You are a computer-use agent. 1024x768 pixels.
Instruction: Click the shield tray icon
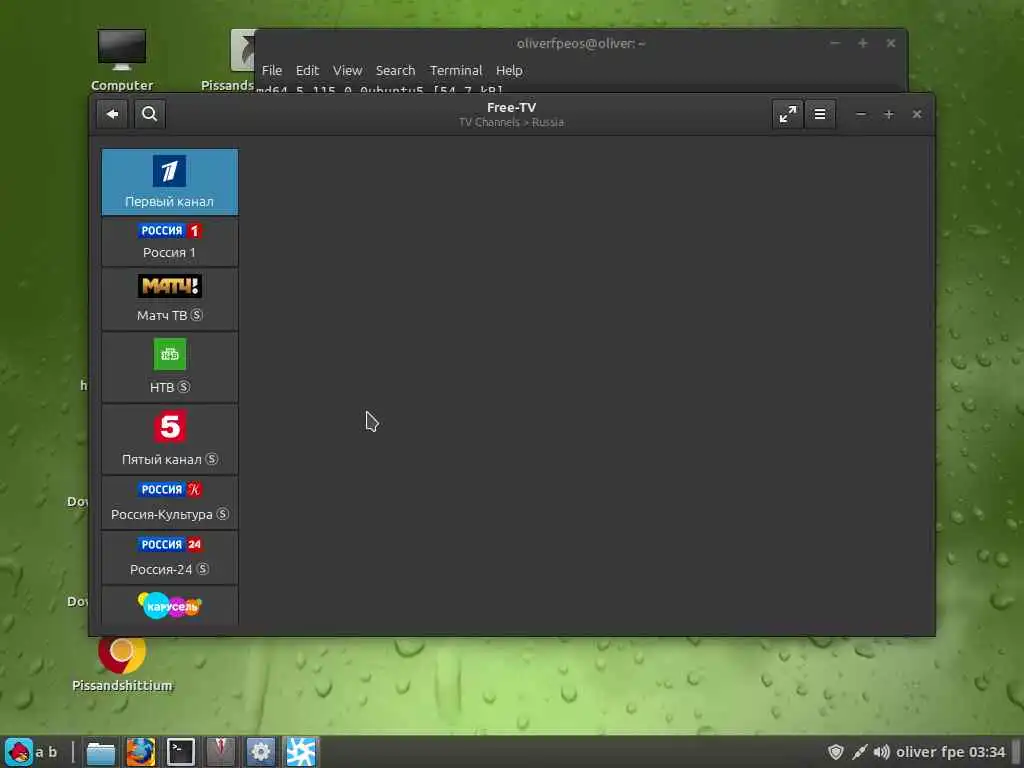tap(835, 752)
